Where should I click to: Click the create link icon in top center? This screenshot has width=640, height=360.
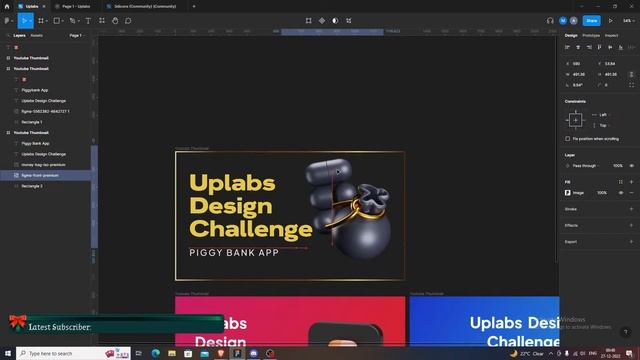tap(349, 21)
